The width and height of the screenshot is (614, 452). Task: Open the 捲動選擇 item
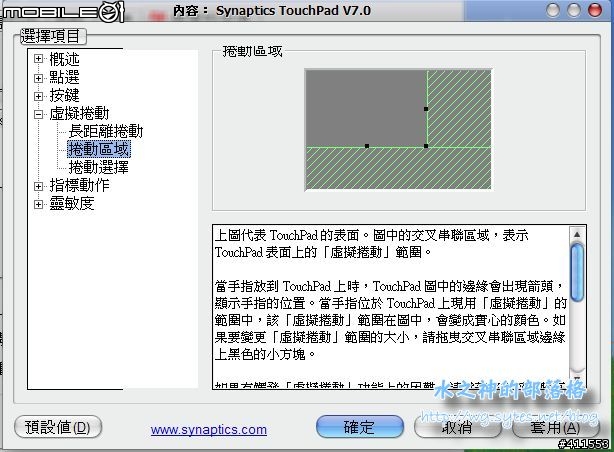(99, 167)
